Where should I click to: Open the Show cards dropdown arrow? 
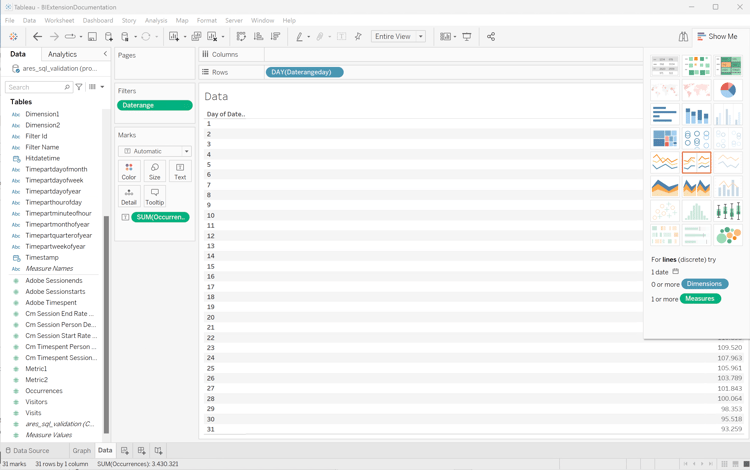455,37
